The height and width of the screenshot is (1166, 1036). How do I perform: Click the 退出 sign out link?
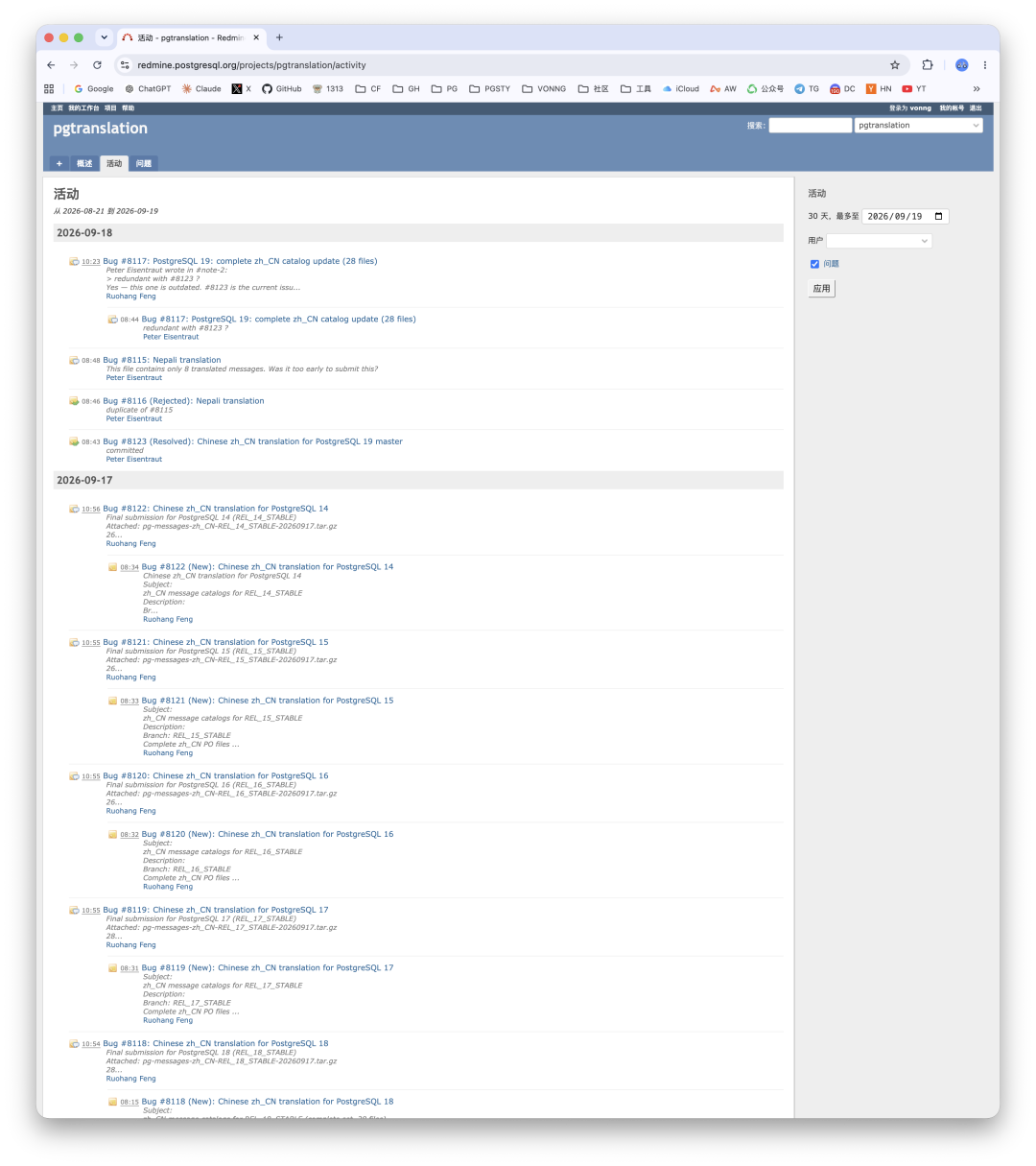coord(976,108)
